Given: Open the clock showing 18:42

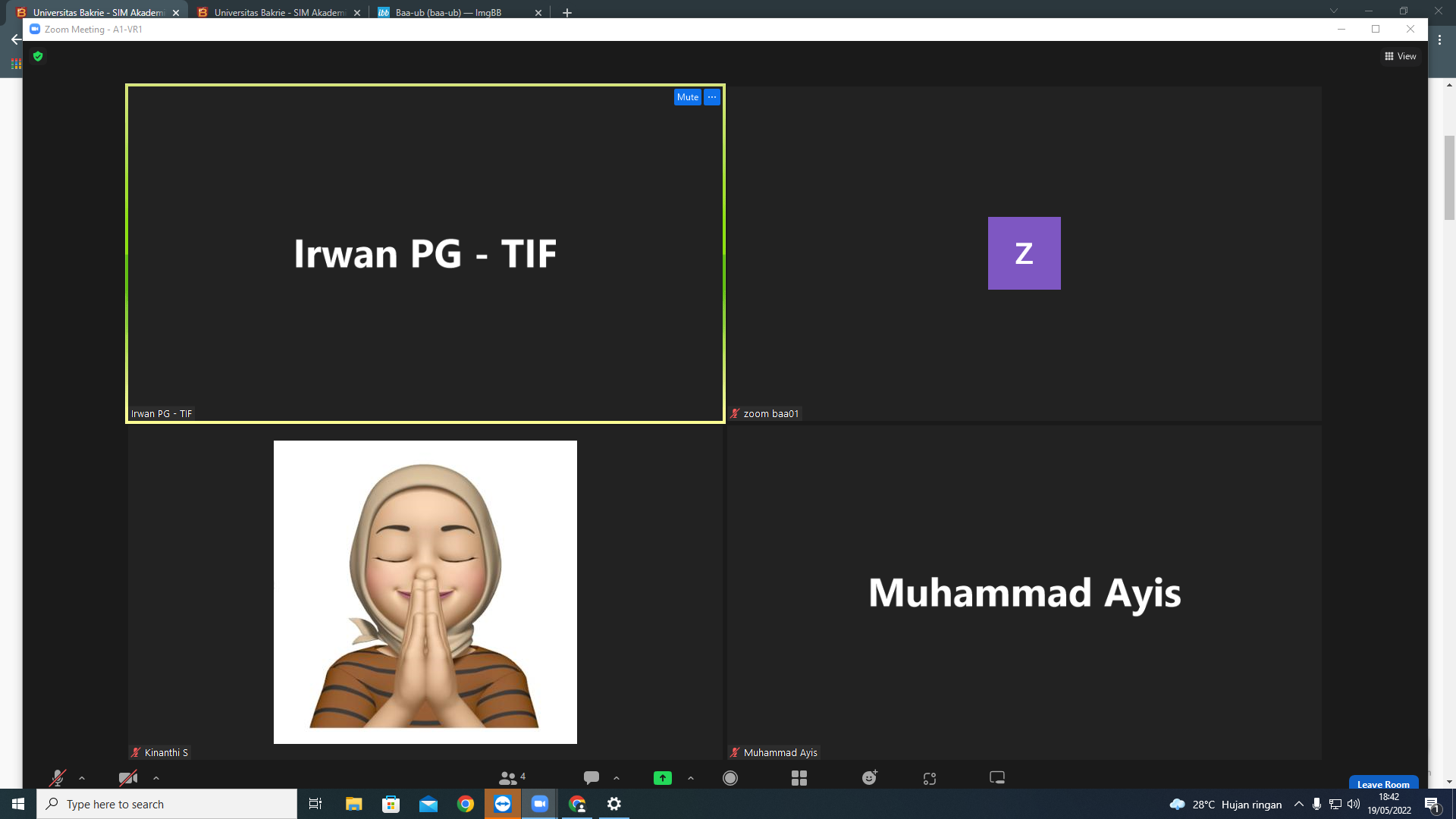Looking at the screenshot, I should point(1389,804).
